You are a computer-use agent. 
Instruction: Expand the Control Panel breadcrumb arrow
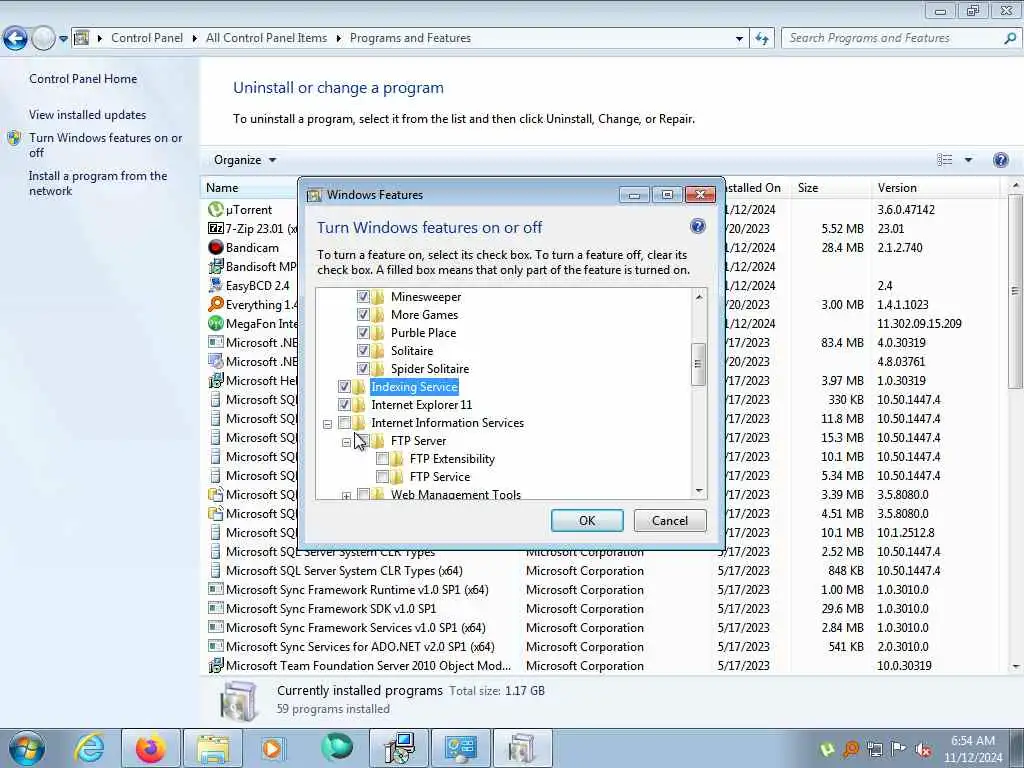tap(195, 38)
